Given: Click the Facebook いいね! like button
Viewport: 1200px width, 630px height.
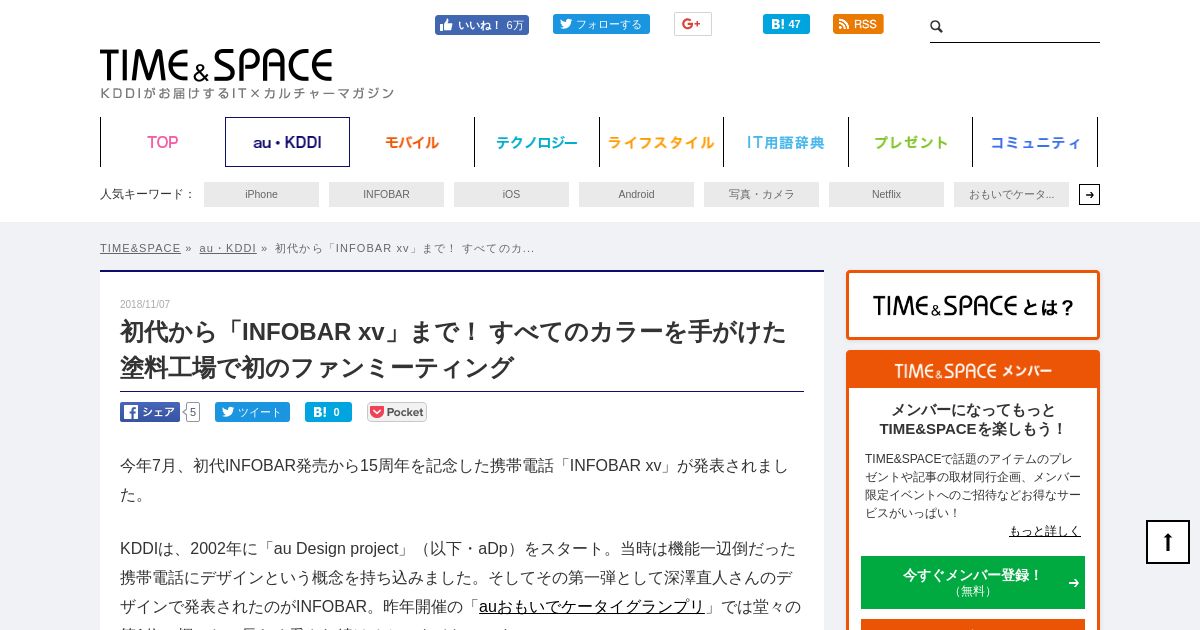Looking at the screenshot, I should pyautogui.click(x=482, y=25).
